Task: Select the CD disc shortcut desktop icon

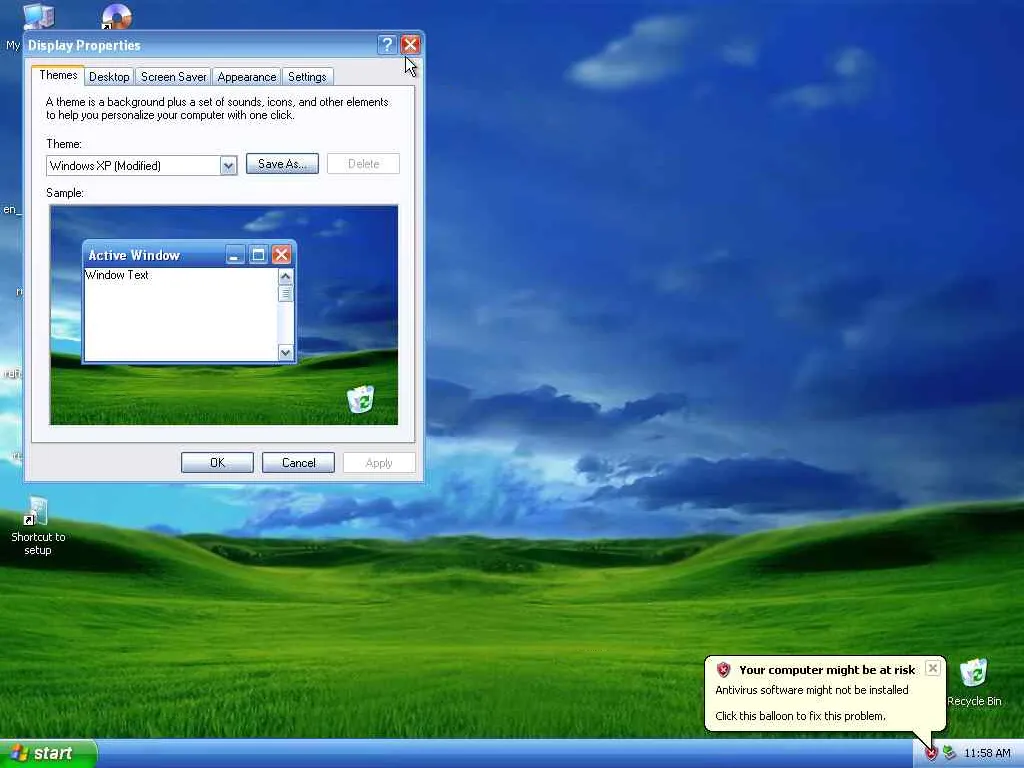Action: [117, 16]
